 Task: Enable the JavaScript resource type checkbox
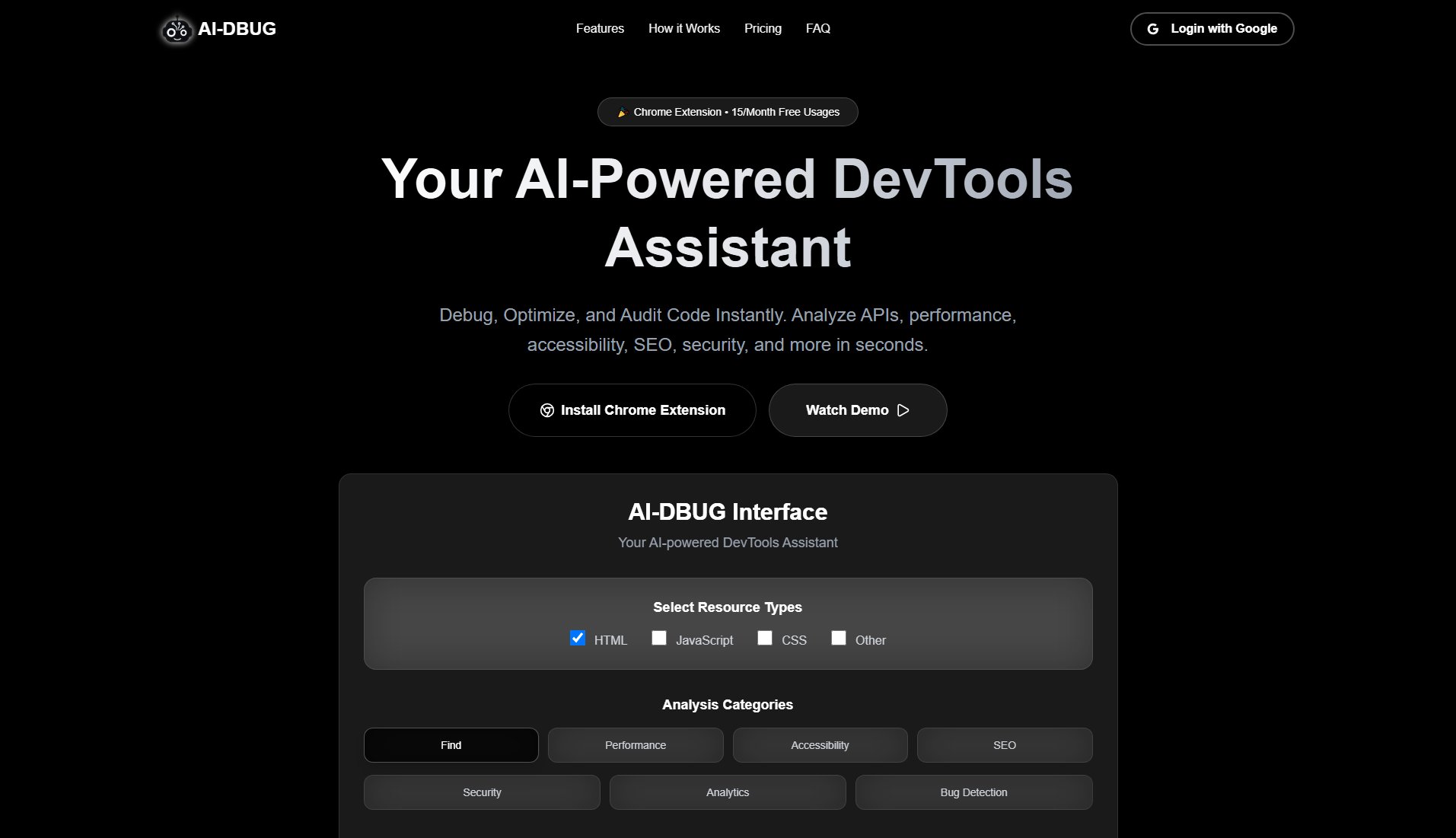coord(659,638)
